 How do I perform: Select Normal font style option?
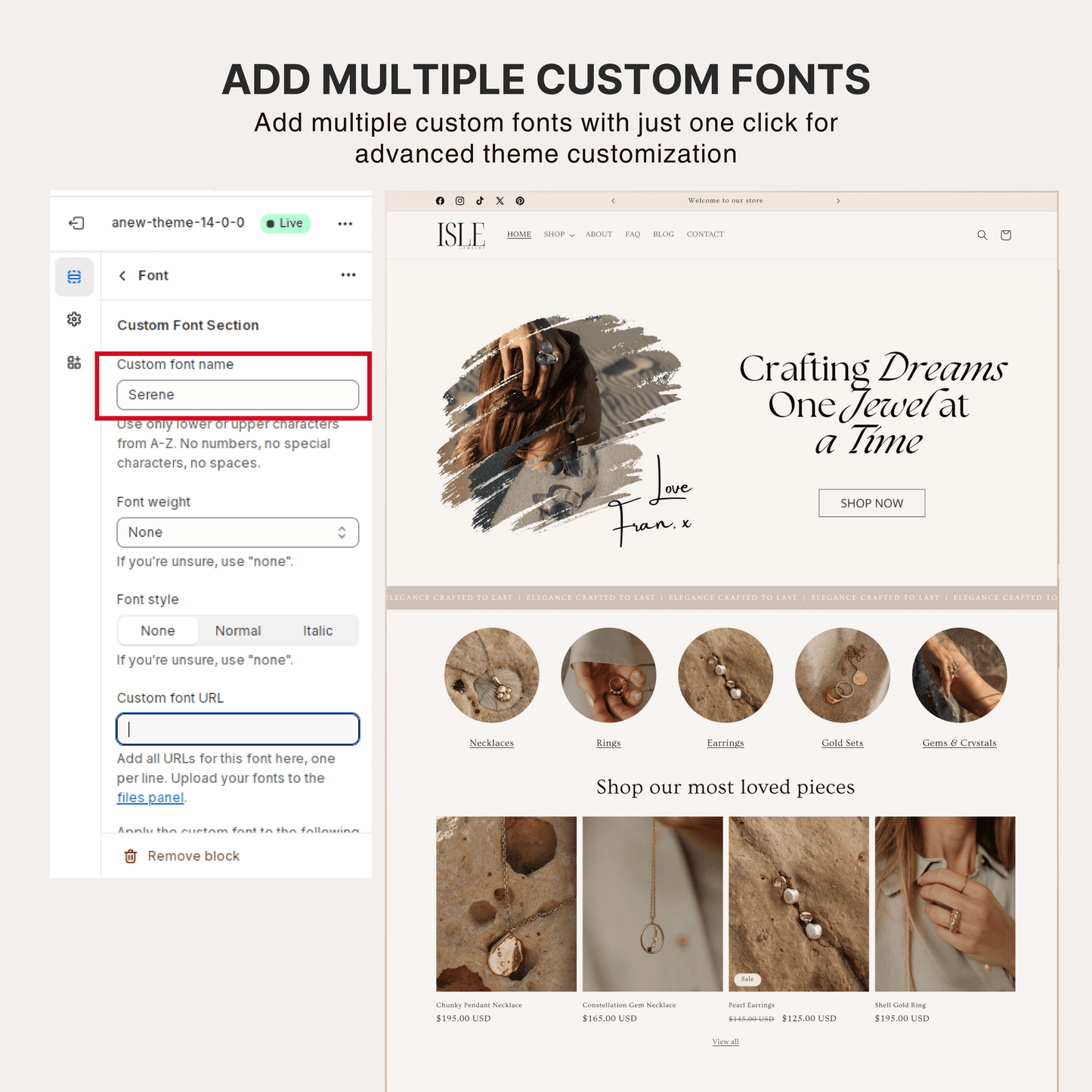238,631
